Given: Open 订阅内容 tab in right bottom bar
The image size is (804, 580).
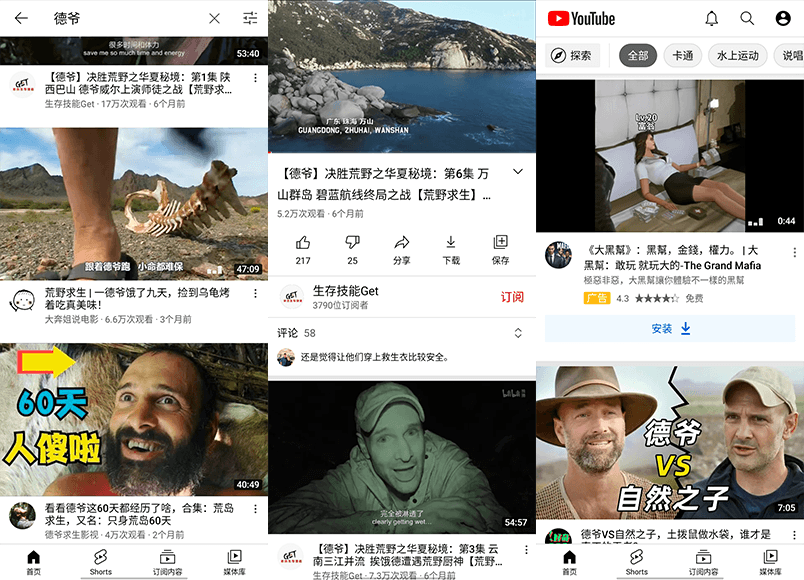Looking at the screenshot, I should [x=703, y=563].
